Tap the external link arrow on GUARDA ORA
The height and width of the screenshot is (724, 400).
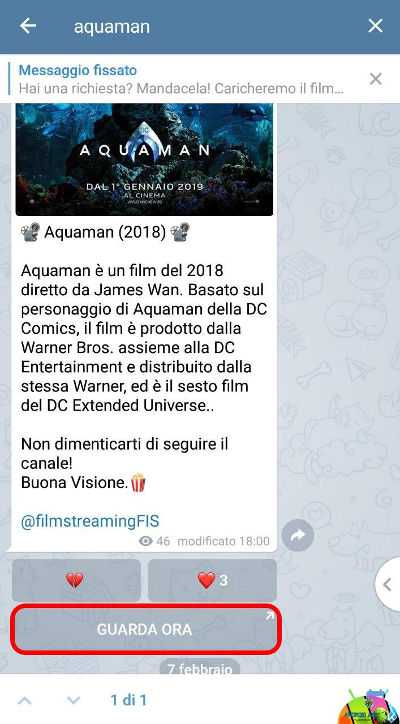click(x=269, y=616)
